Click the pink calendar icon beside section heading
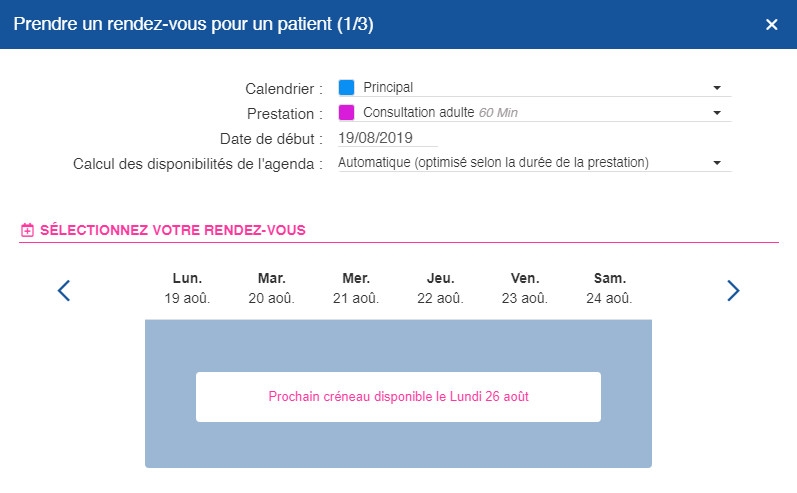This screenshot has width=797, height=493. pyautogui.click(x=27, y=230)
